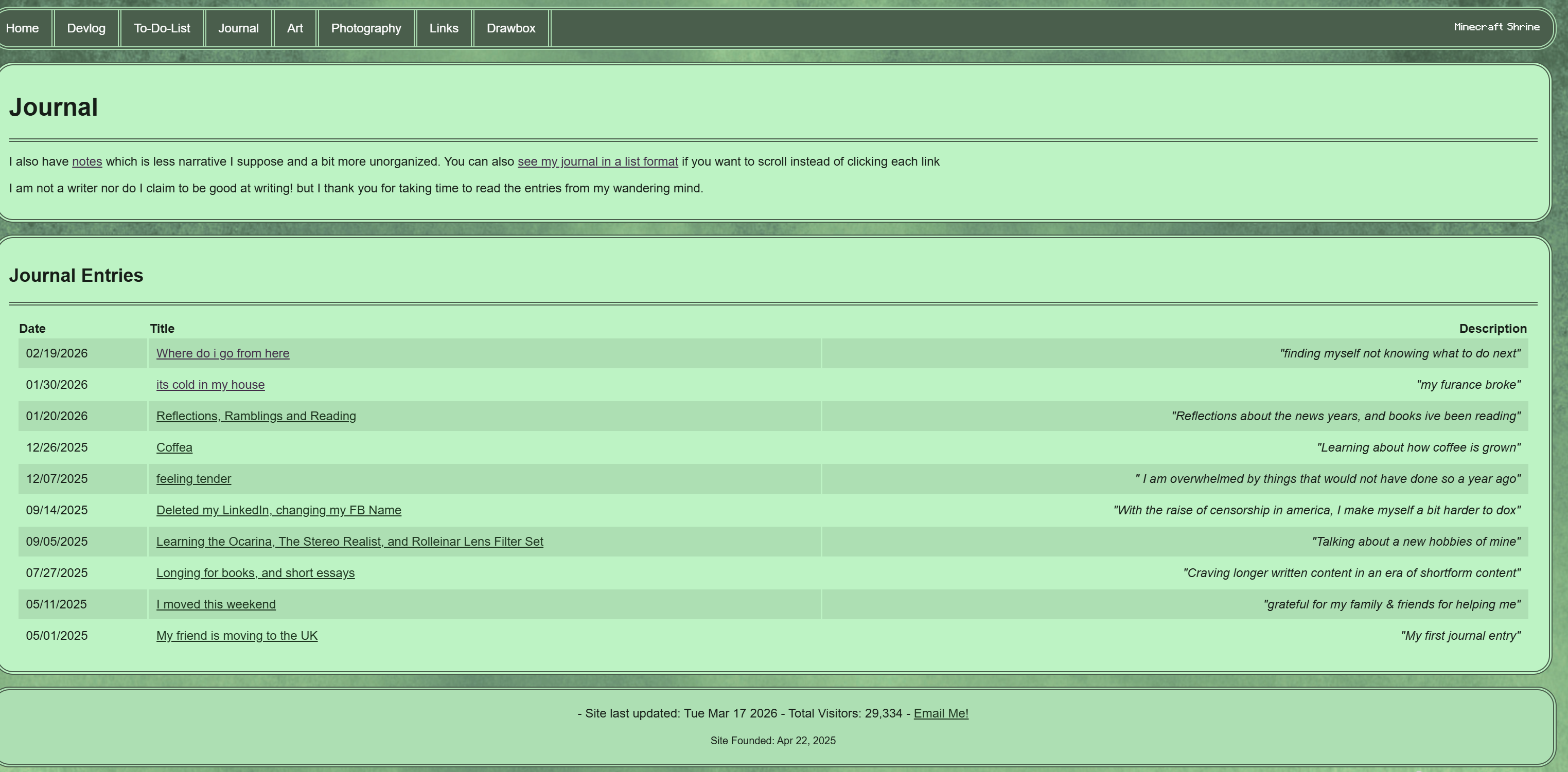This screenshot has height=772, width=1568.
Task: Open the 'feeling tender' entry
Action: [193, 479]
